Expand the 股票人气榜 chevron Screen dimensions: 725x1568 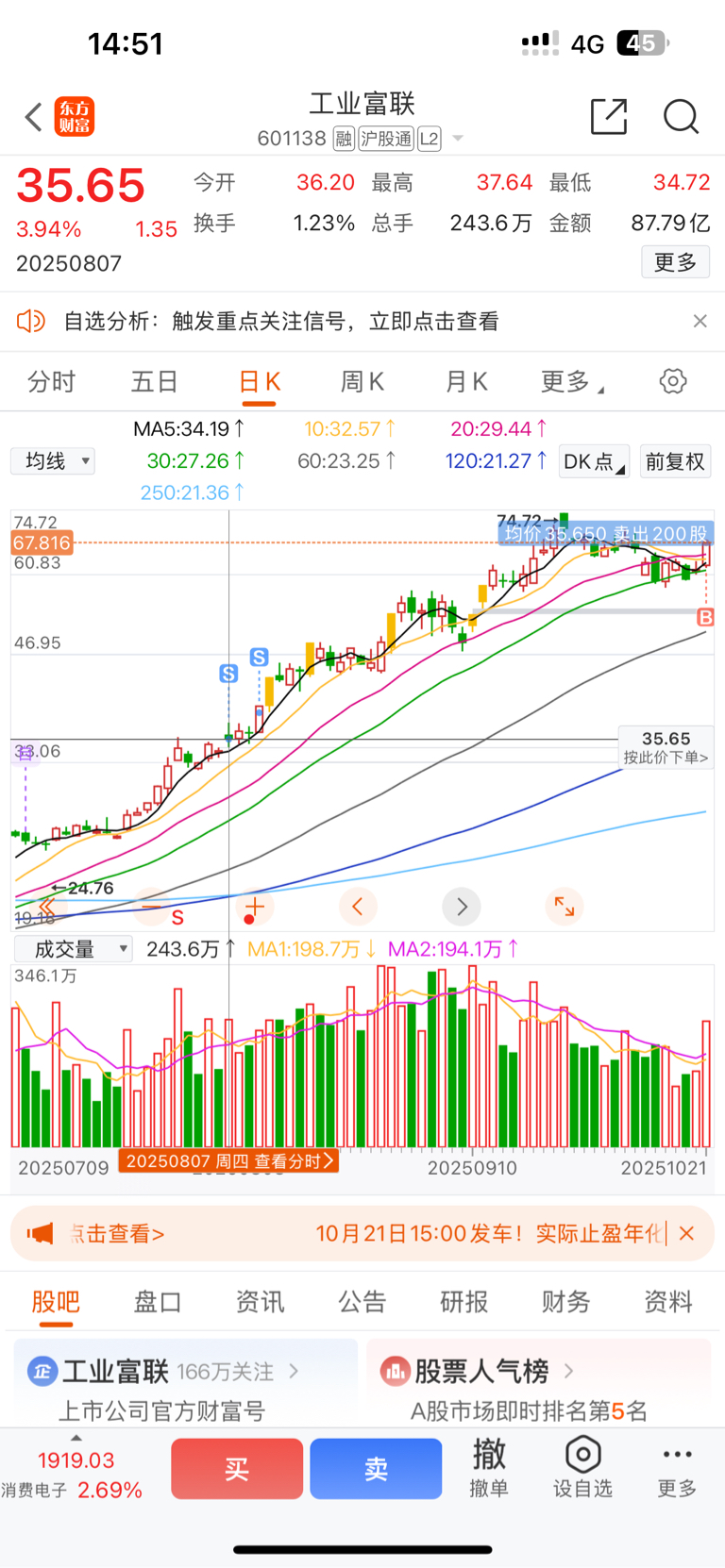[568, 1371]
